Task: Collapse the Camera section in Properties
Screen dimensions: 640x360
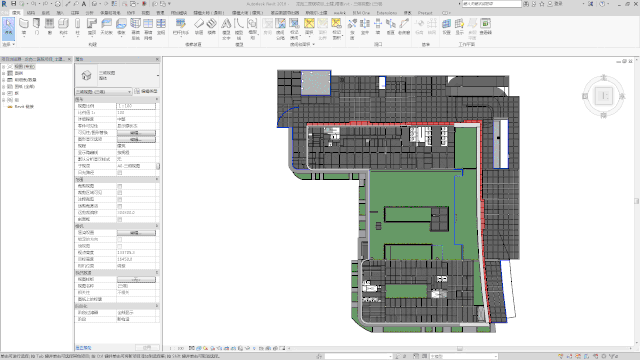Action: [157, 226]
